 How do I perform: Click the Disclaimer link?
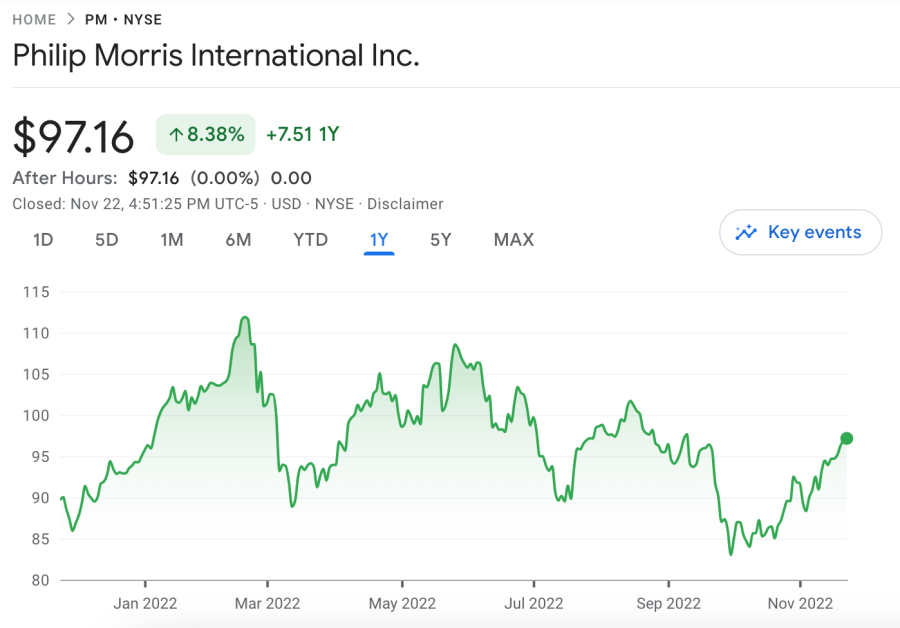point(405,204)
